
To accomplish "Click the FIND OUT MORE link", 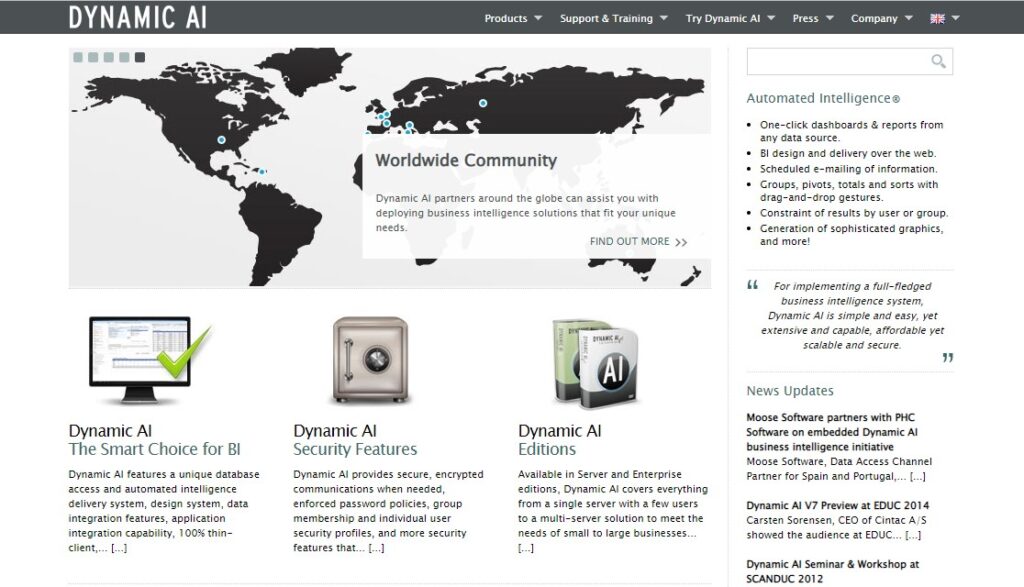I will (638, 242).
